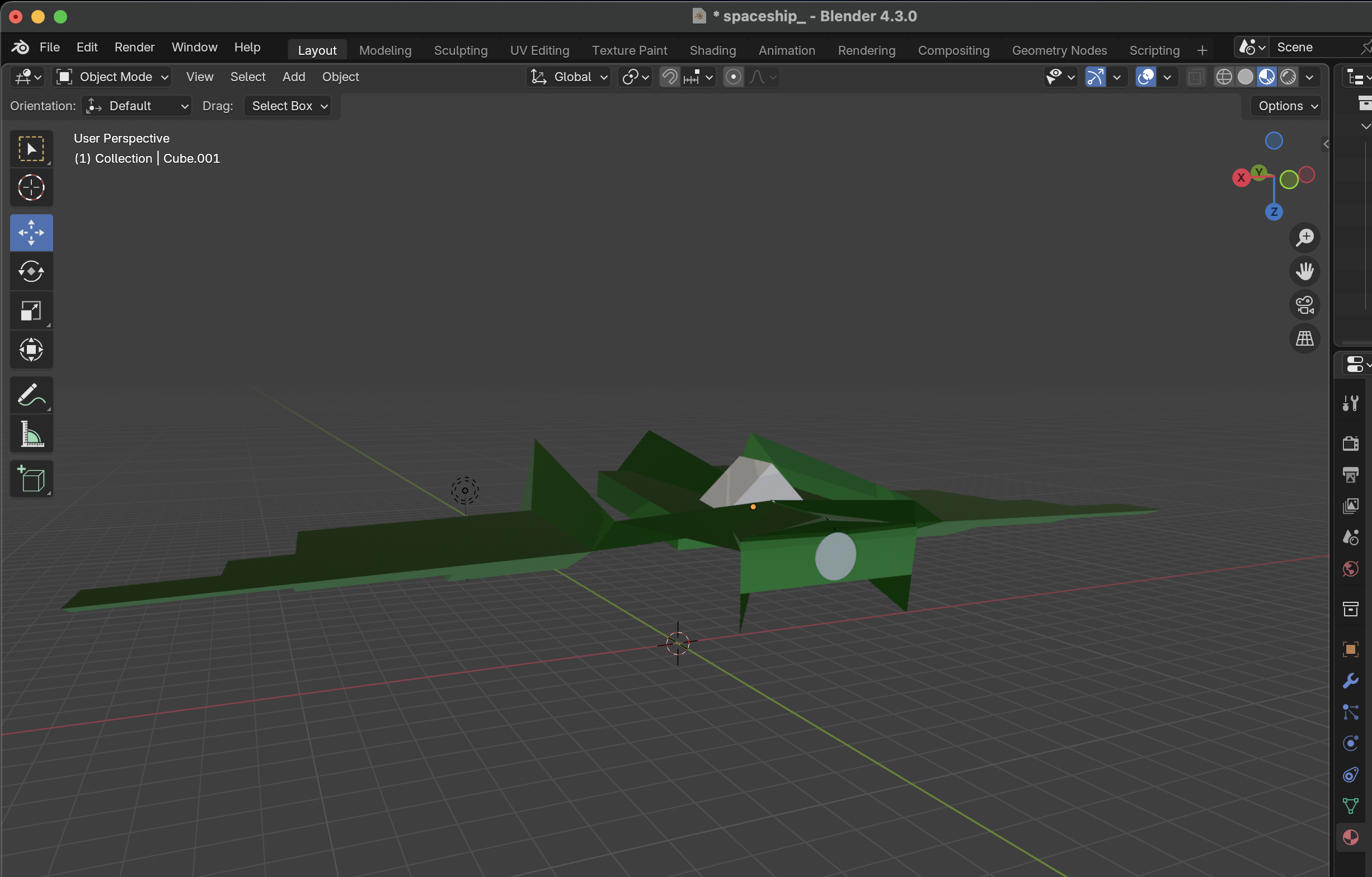Image resolution: width=1372 pixels, height=877 pixels.
Task: Open the Orientation Default dropdown
Action: pyautogui.click(x=137, y=106)
